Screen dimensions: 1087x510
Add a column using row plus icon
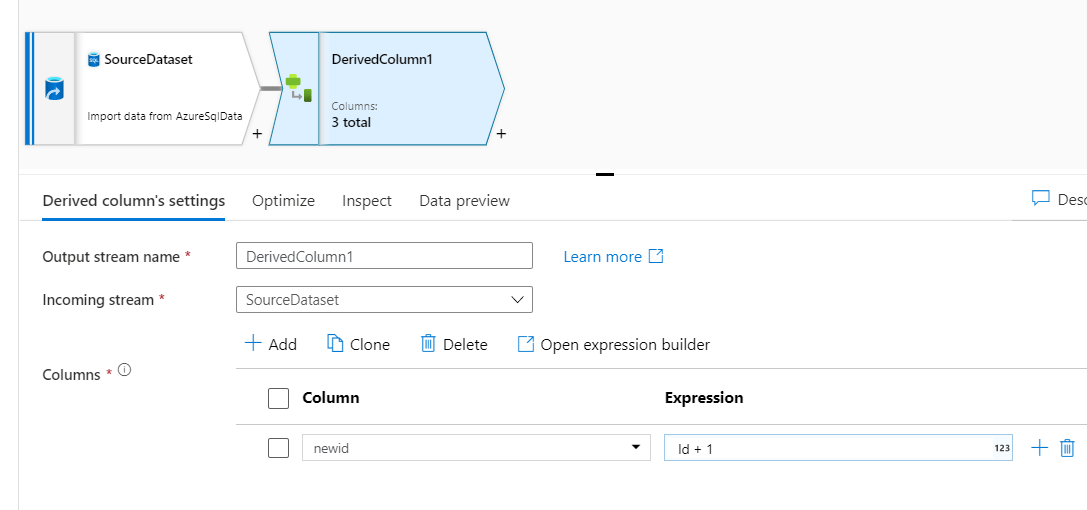click(x=1039, y=448)
